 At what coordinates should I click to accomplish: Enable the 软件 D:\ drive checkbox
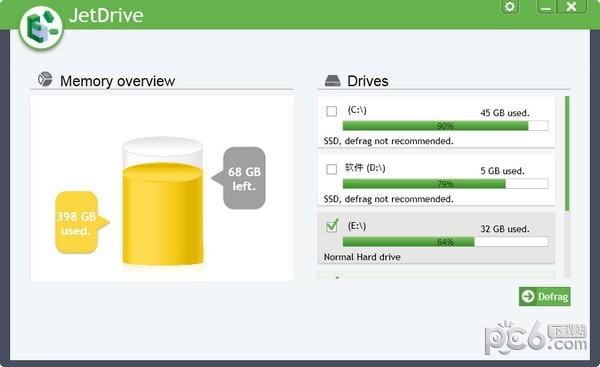tap(331, 169)
